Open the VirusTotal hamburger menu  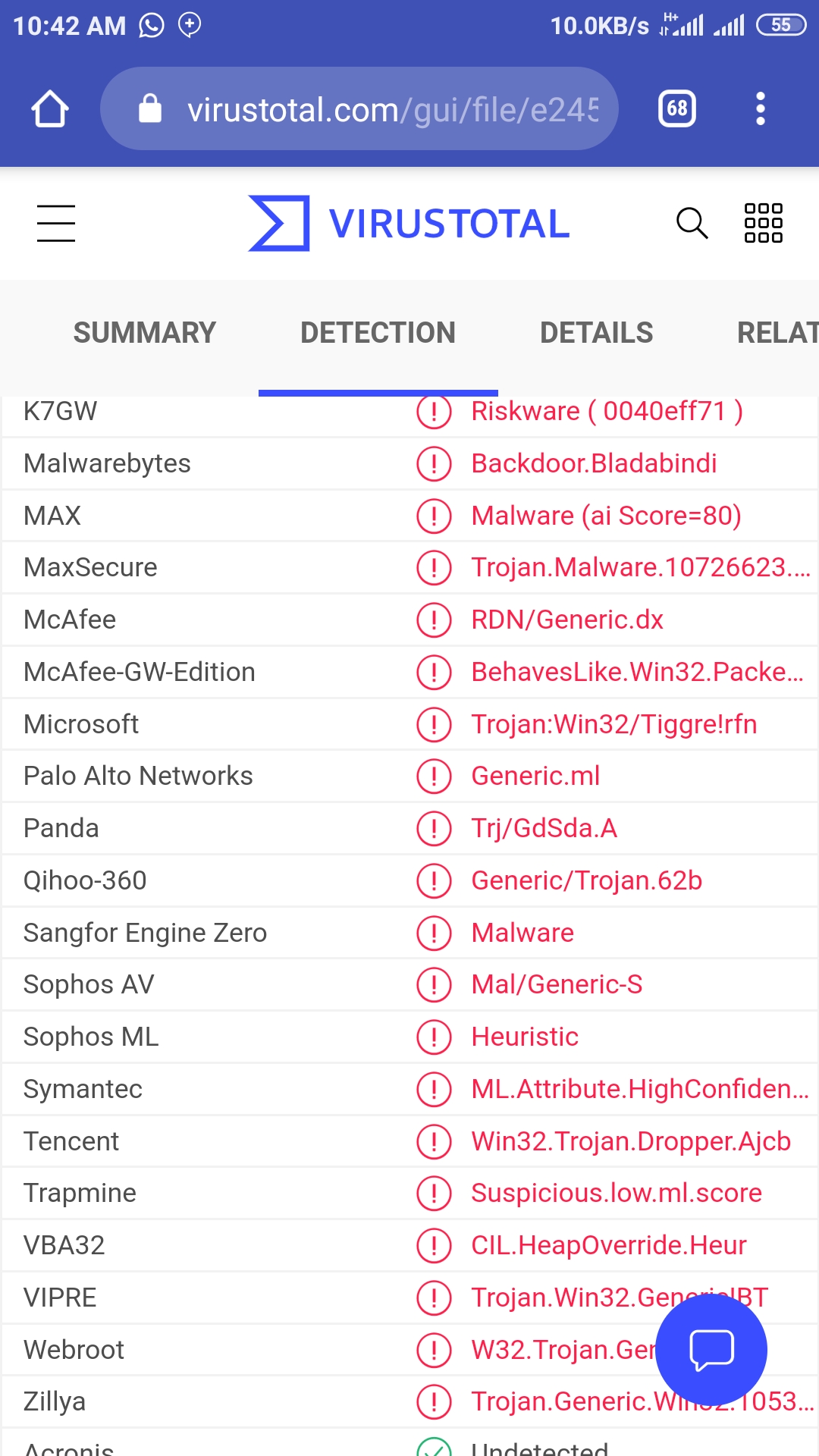56,224
